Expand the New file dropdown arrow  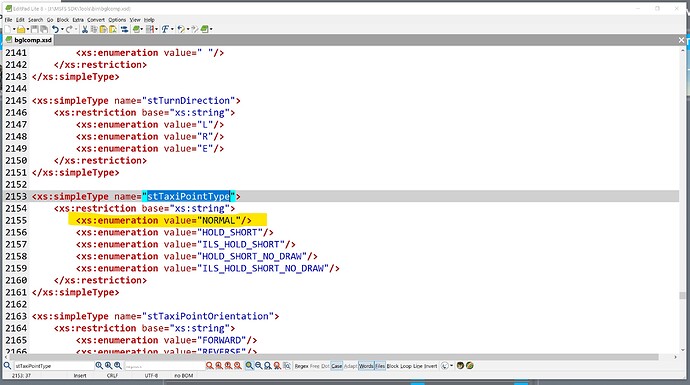[14, 29]
